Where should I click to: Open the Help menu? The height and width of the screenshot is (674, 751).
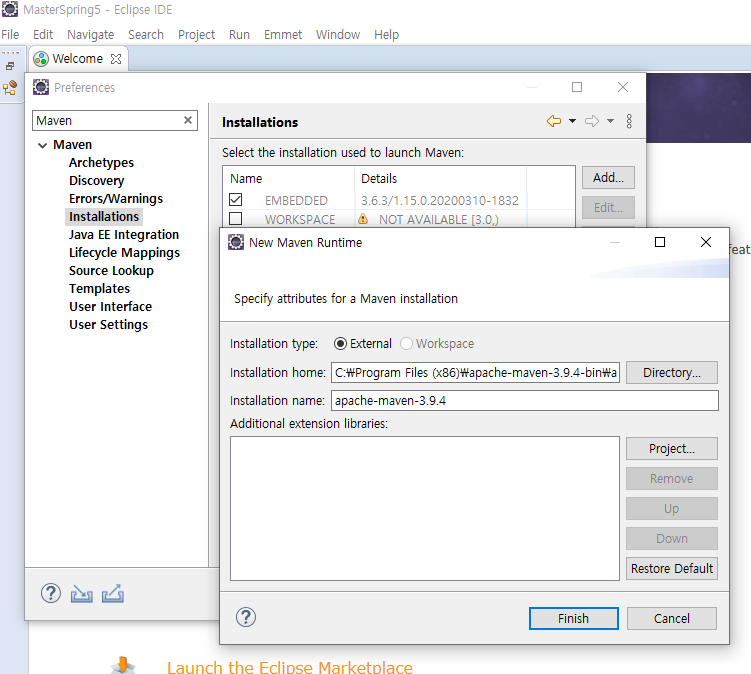pos(386,34)
